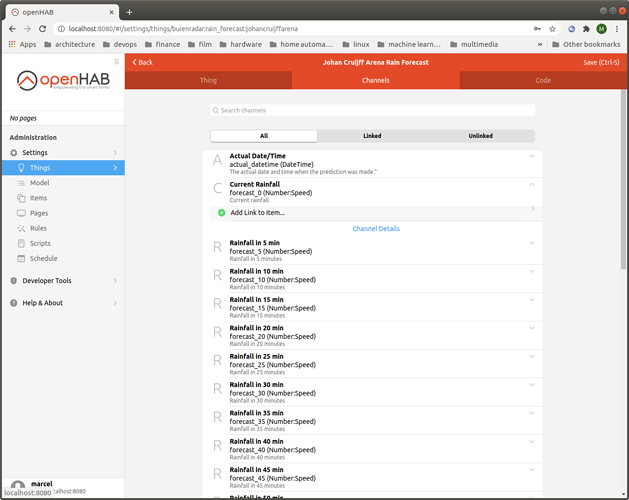Click the Items icon in sidebar
629x500 pixels.
(21, 198)
